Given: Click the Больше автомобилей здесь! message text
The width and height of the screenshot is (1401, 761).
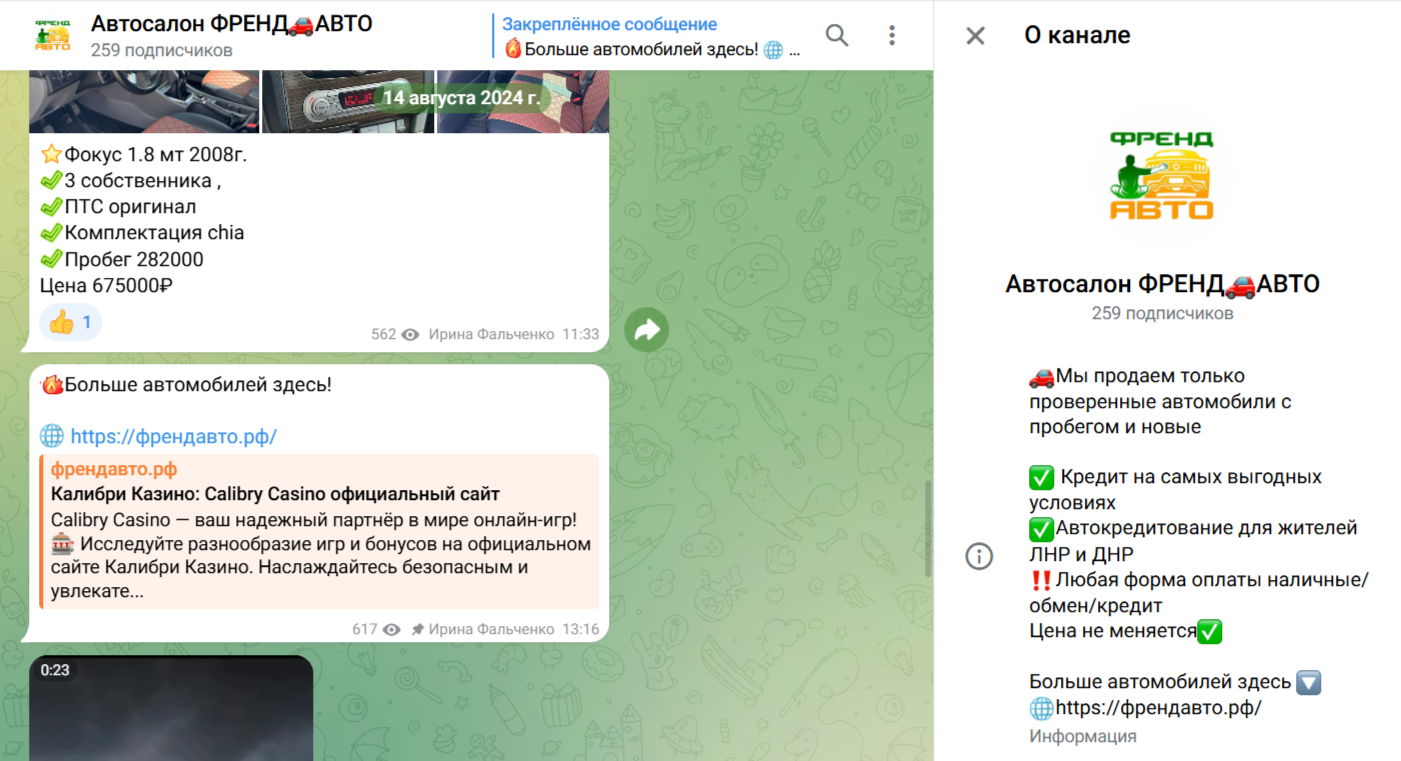Looking at the screenshot, I should click(x=186, y=385).
